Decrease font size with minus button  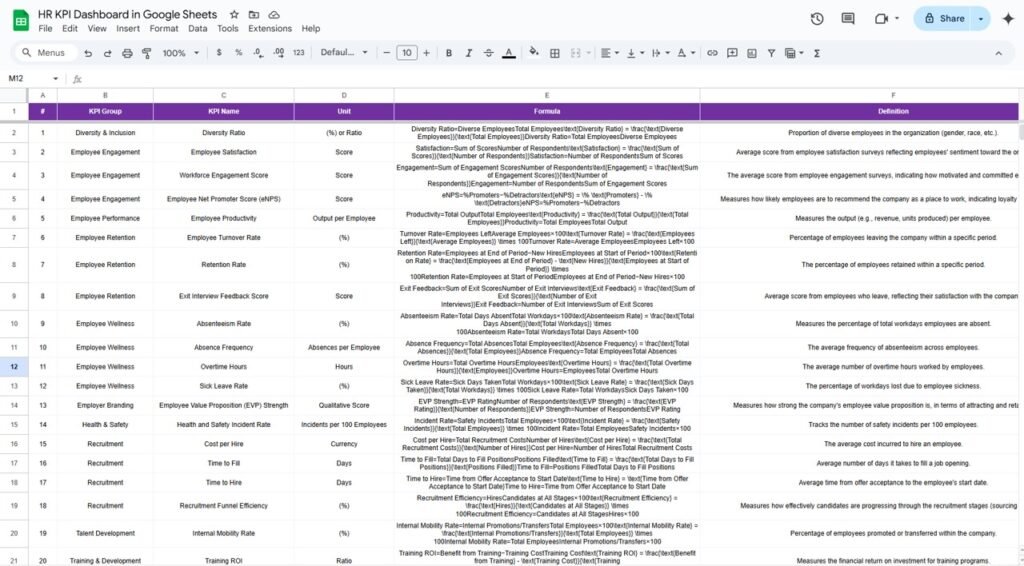coord(387,53)
